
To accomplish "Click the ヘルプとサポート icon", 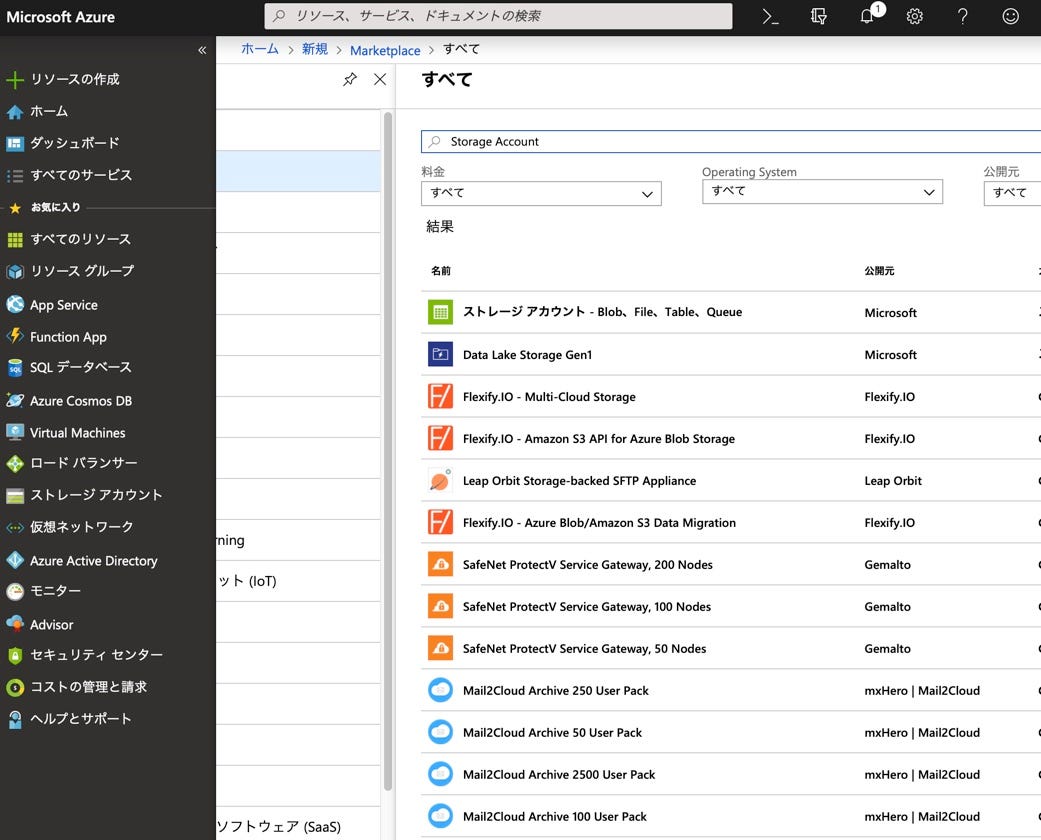I will tap(15, 719).
